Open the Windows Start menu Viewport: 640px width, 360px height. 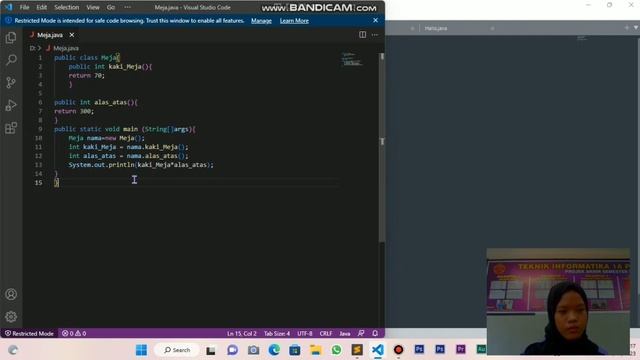(x=142, y=350)
